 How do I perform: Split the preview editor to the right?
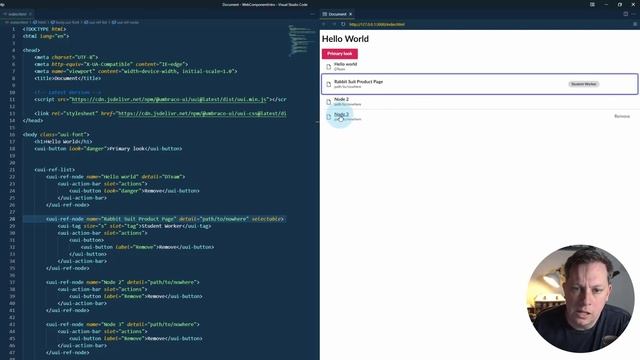click(x=625, y=14)
